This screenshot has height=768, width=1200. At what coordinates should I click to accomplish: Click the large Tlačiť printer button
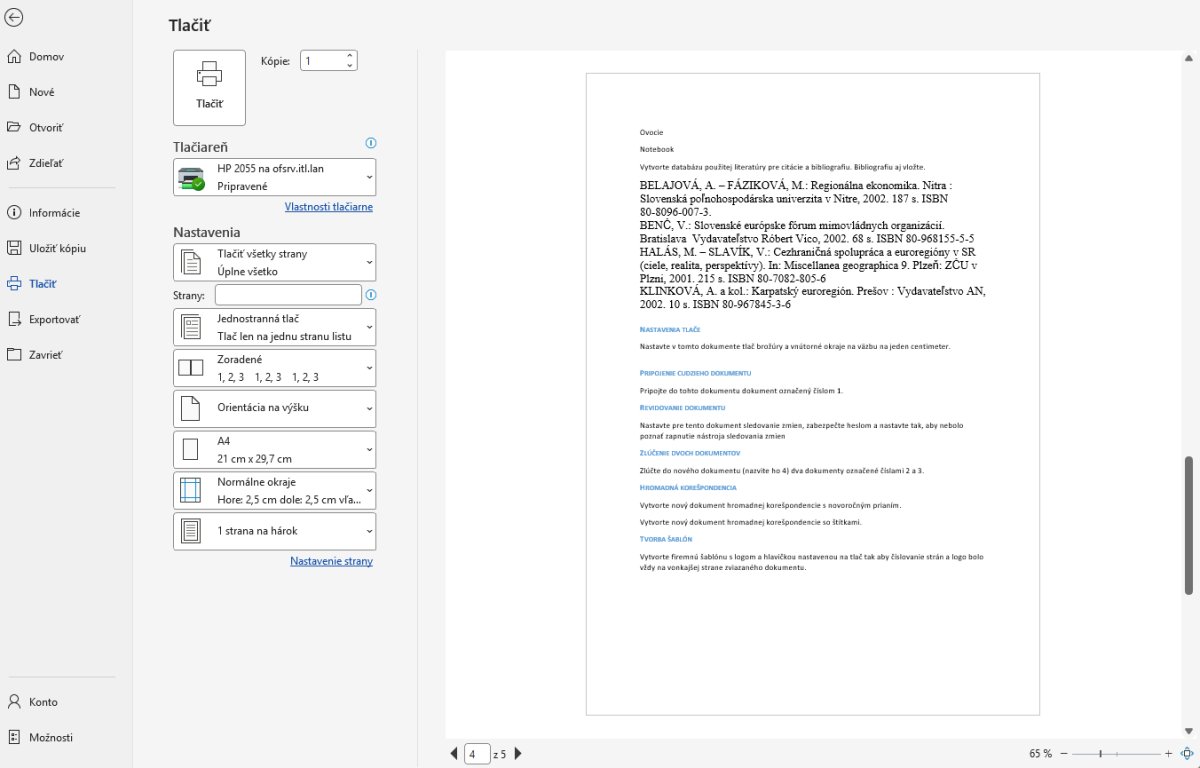(209, 87)
